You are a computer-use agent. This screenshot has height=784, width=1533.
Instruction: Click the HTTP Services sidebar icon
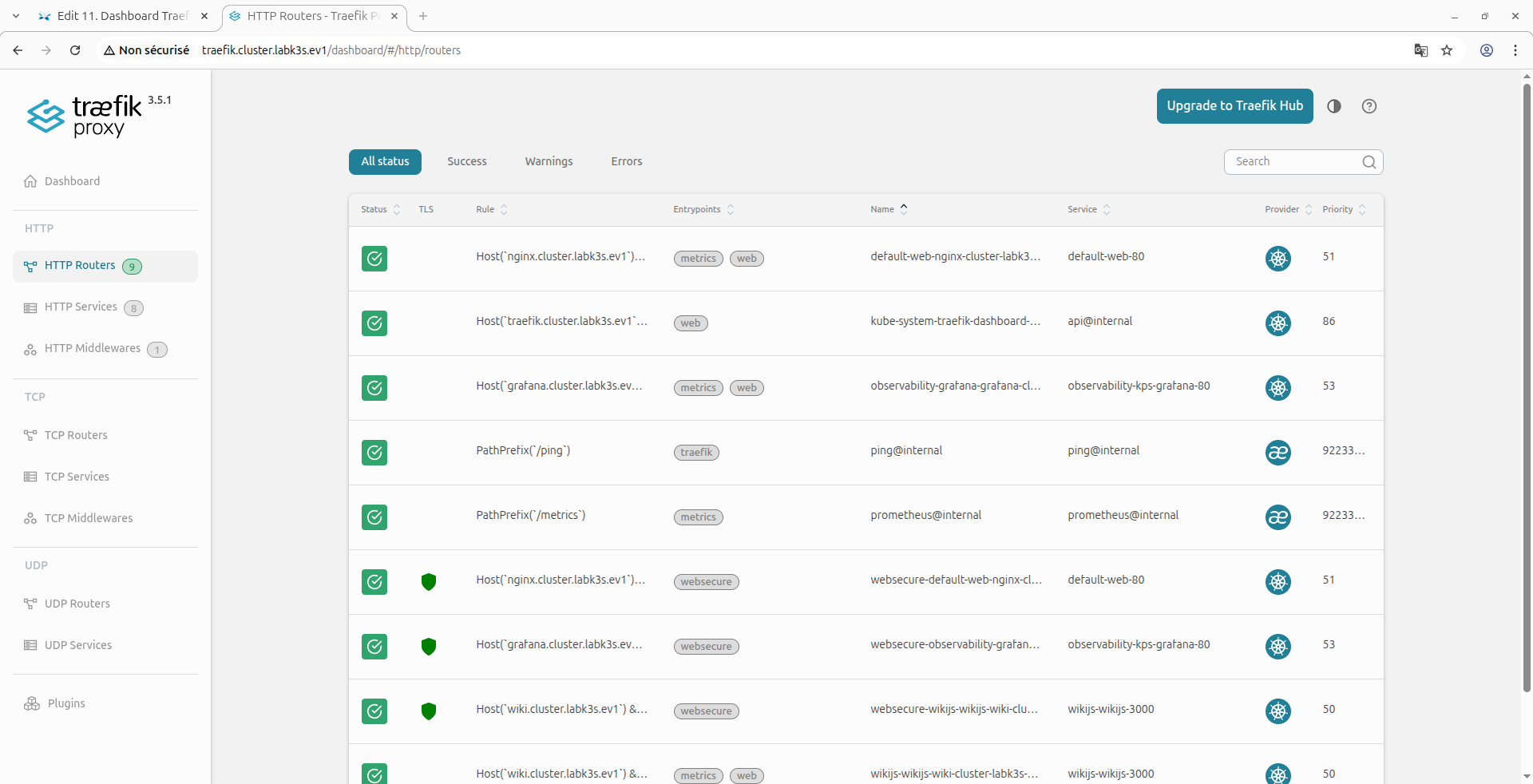30,308
